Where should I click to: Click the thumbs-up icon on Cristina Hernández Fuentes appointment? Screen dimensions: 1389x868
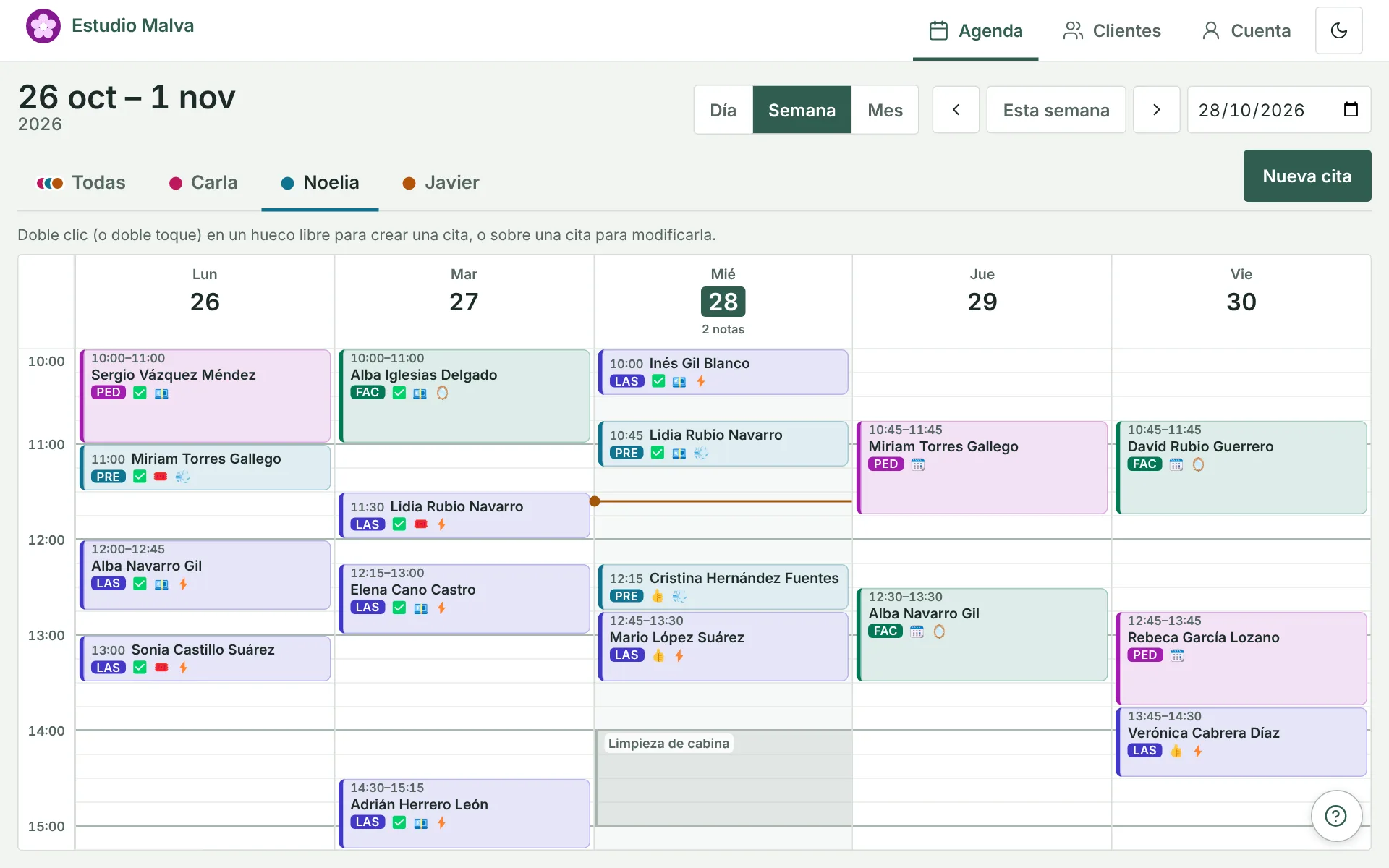(657, 596)
